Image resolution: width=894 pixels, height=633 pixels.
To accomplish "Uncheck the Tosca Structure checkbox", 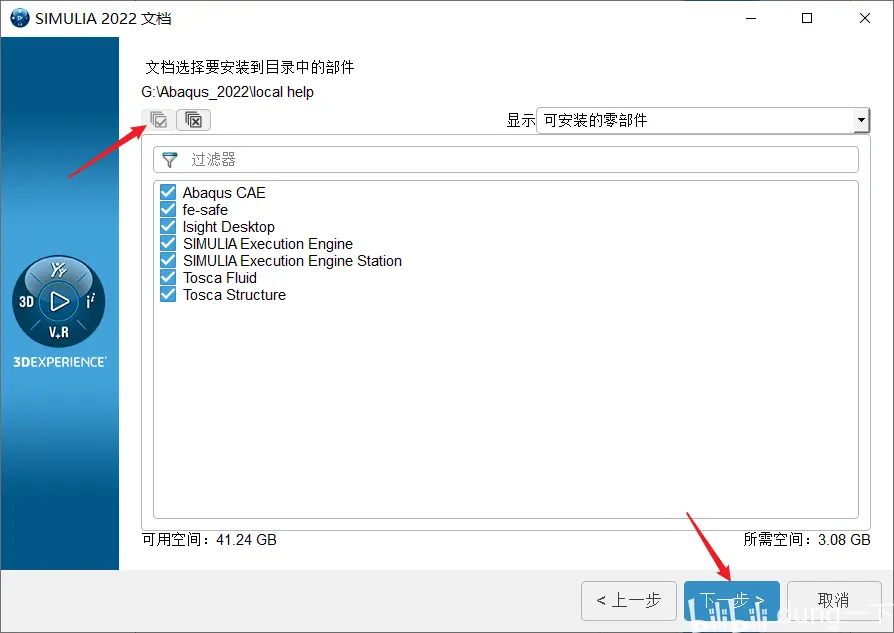I will [168, 295].
